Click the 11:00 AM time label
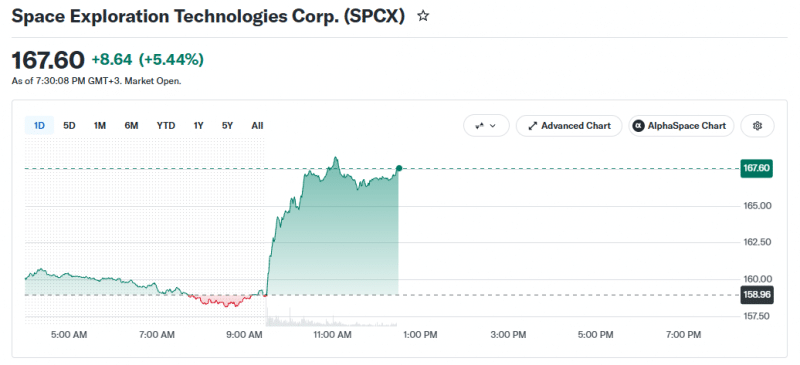This screenshot has width=800, height=365. 333,335
